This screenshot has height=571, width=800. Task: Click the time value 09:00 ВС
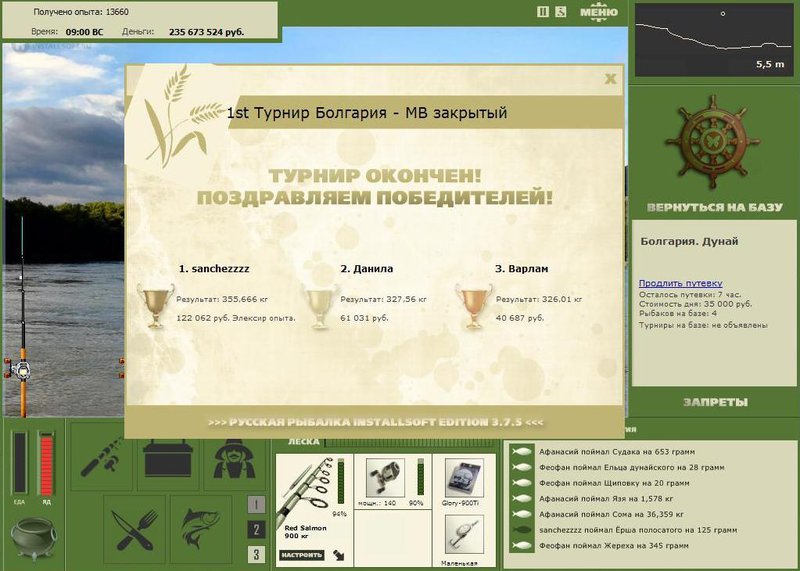tap(84, 32)
